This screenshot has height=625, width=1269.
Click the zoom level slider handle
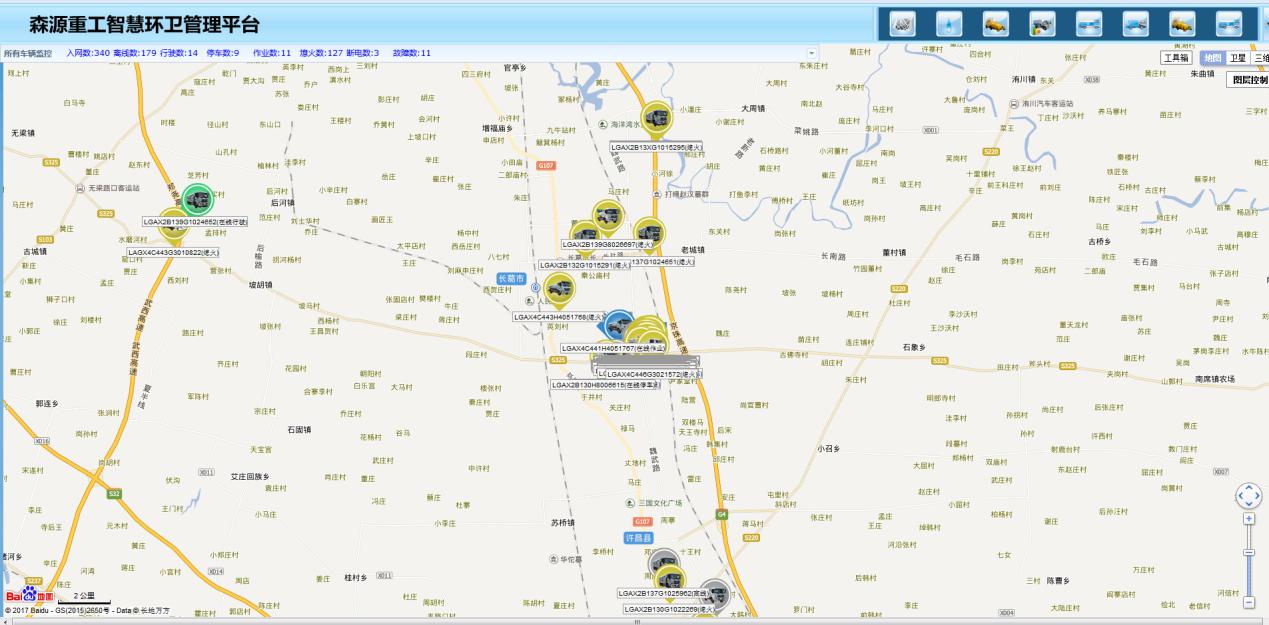tap(1249, 552)
